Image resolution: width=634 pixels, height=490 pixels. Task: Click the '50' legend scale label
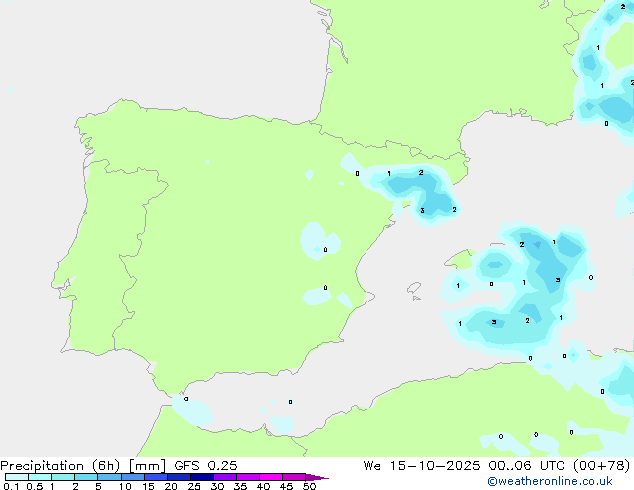coord(309,486)
